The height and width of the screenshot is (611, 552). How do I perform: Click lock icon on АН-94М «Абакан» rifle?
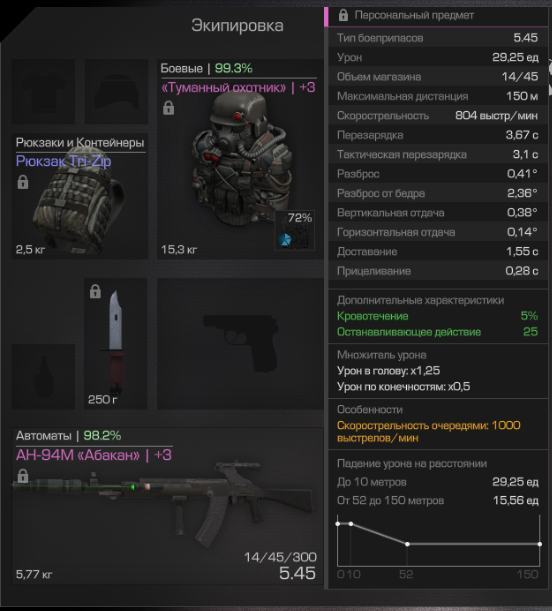tap(23, 476)
